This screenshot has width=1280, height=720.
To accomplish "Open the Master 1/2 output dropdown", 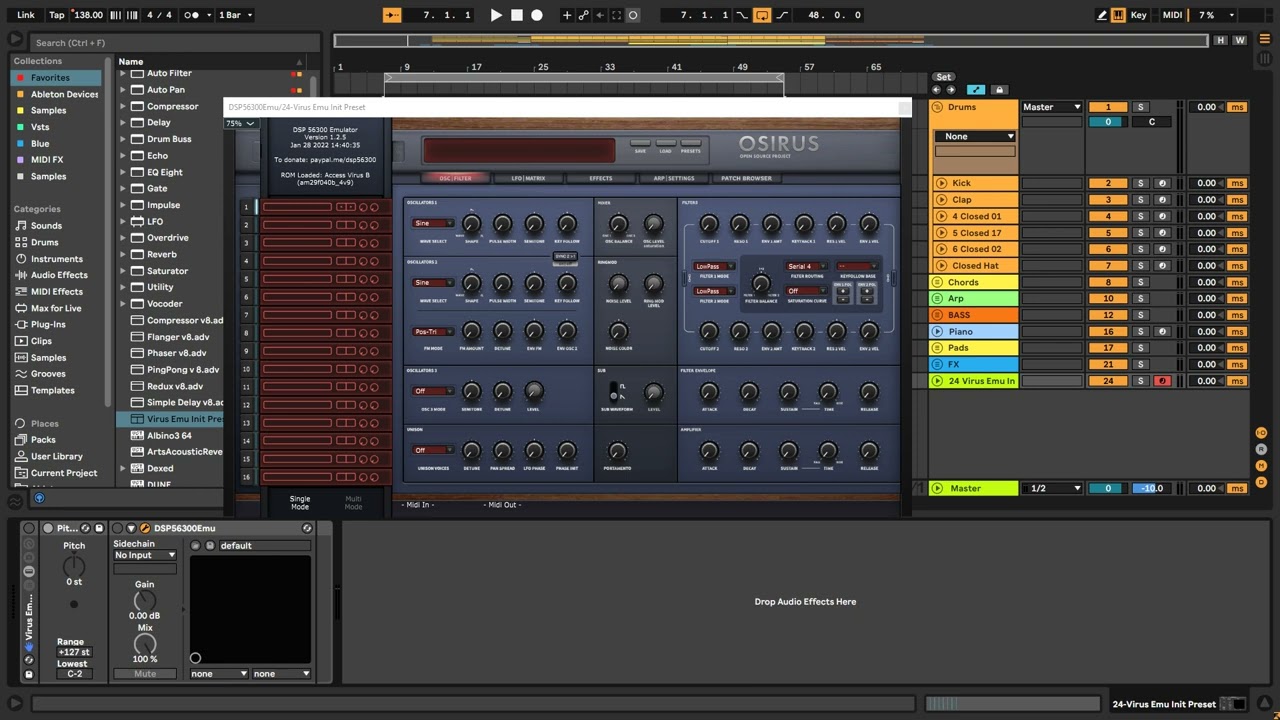I will pos(1052,488).
